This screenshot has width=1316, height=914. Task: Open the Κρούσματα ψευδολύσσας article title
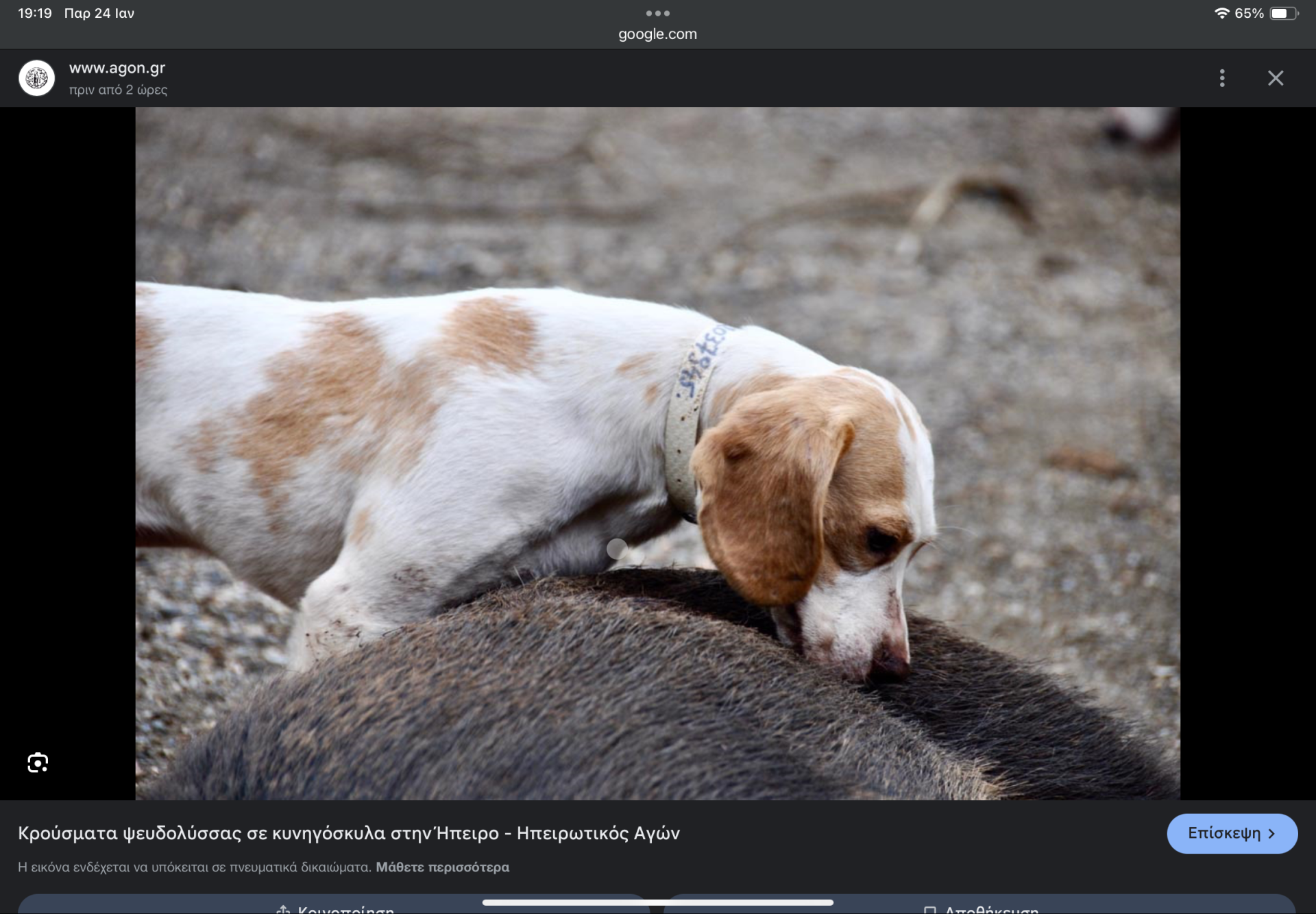coord(348,833)
